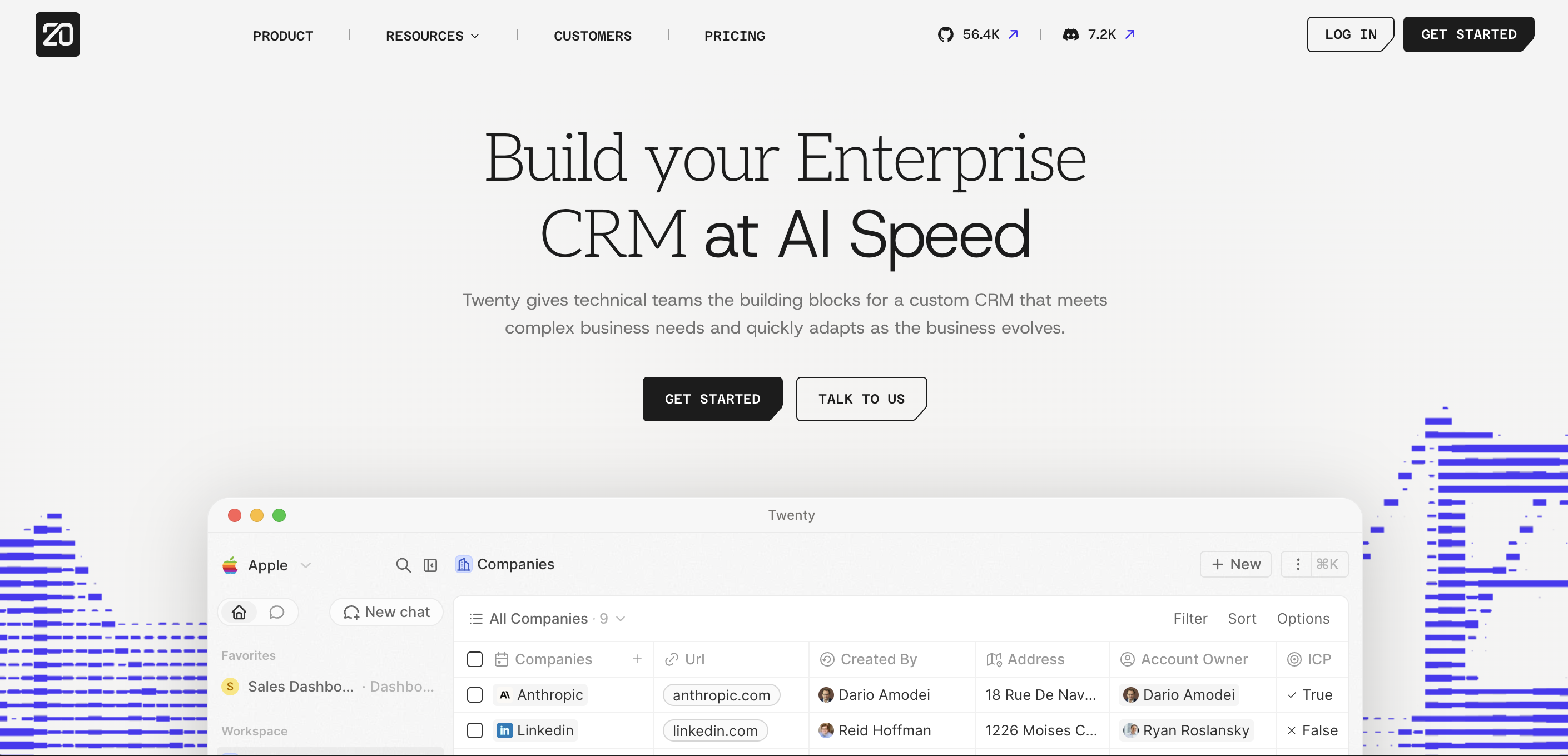Click the Linkedin company chip
1568x756 pixels.
535,730
